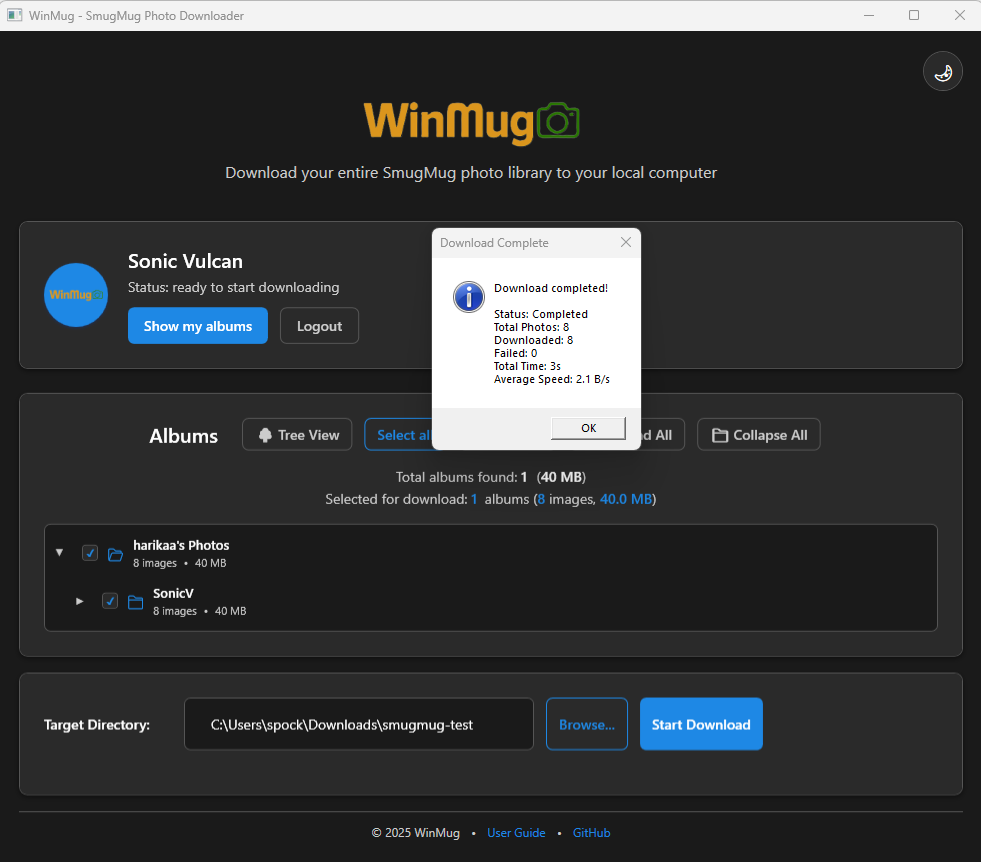Click the WinMug camera logo icon
981x862 pixels.
561,120
